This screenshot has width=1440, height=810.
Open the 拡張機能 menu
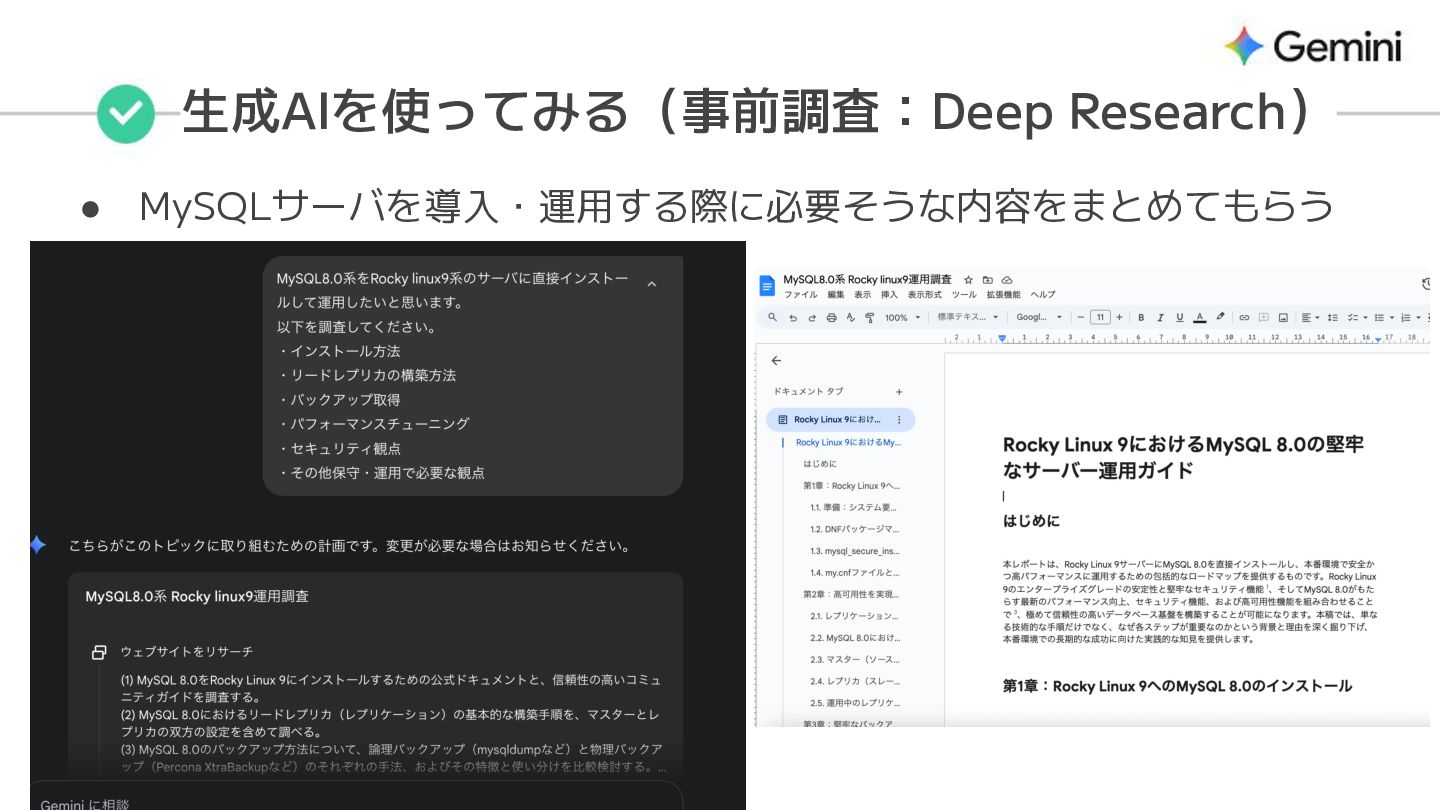pyautogui.click(x=1003, y=295)
